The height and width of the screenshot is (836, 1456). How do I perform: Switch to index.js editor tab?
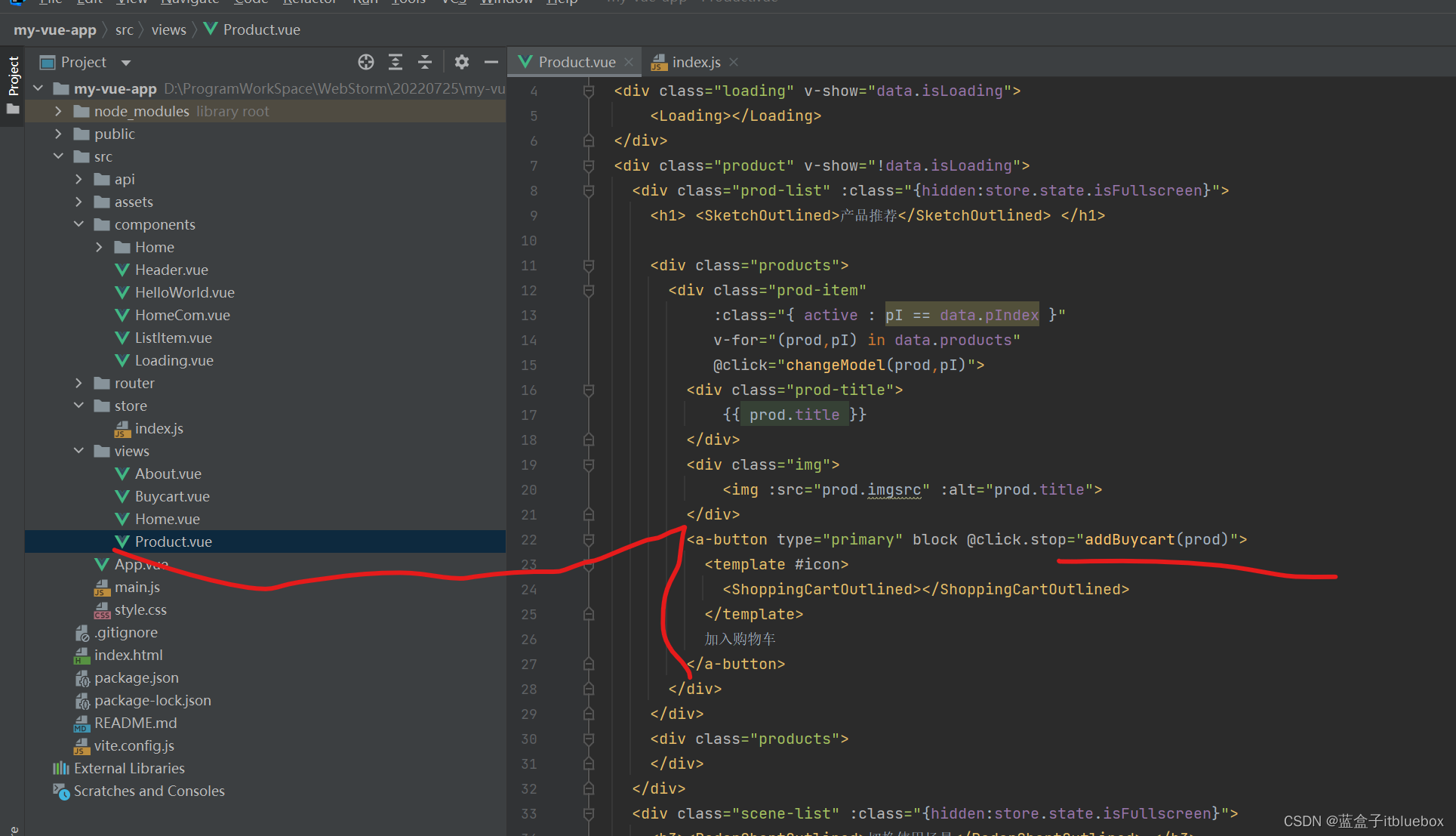point(696,62)
